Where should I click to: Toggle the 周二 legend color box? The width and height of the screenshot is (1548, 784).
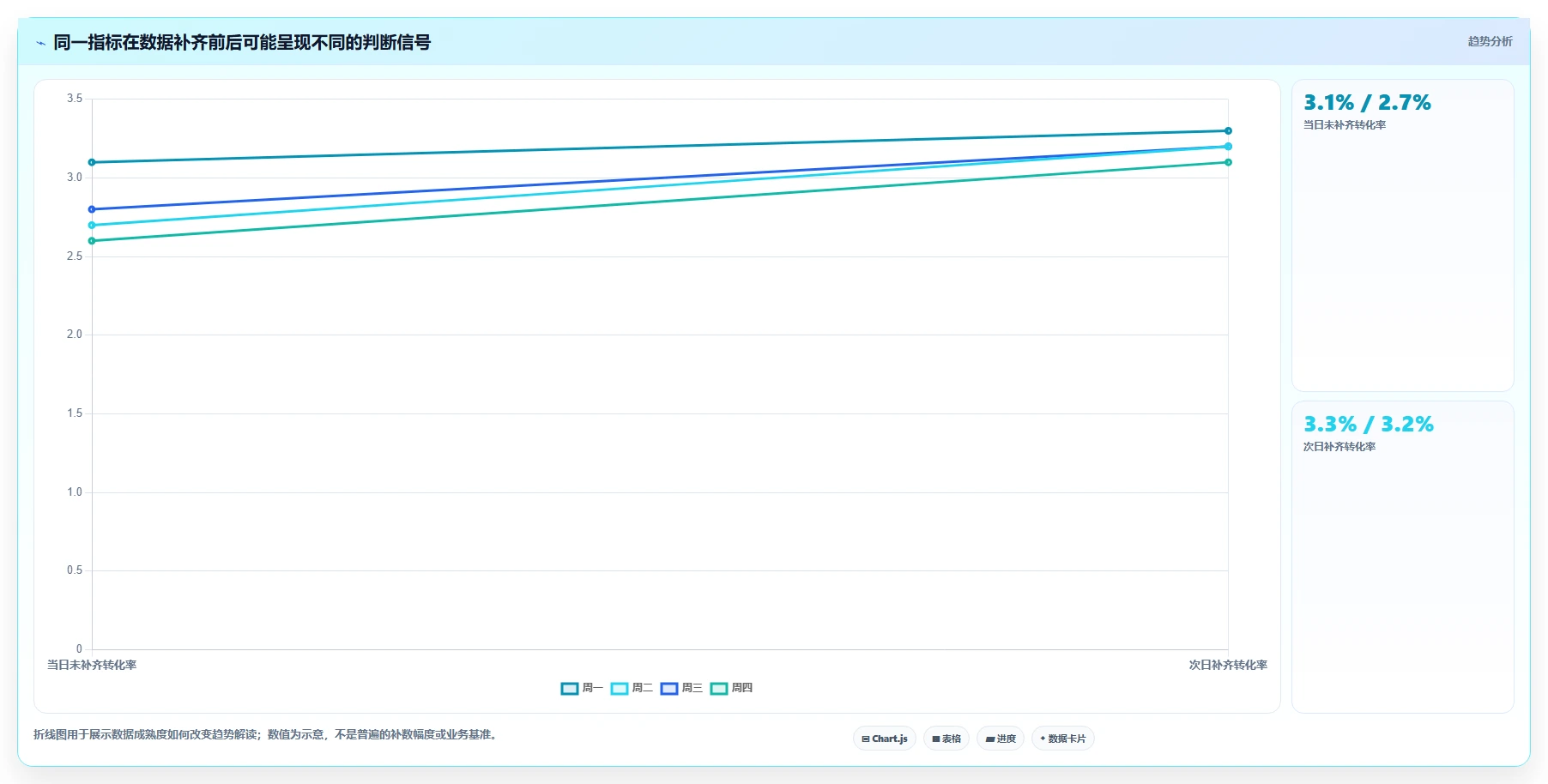click(620, 688)
